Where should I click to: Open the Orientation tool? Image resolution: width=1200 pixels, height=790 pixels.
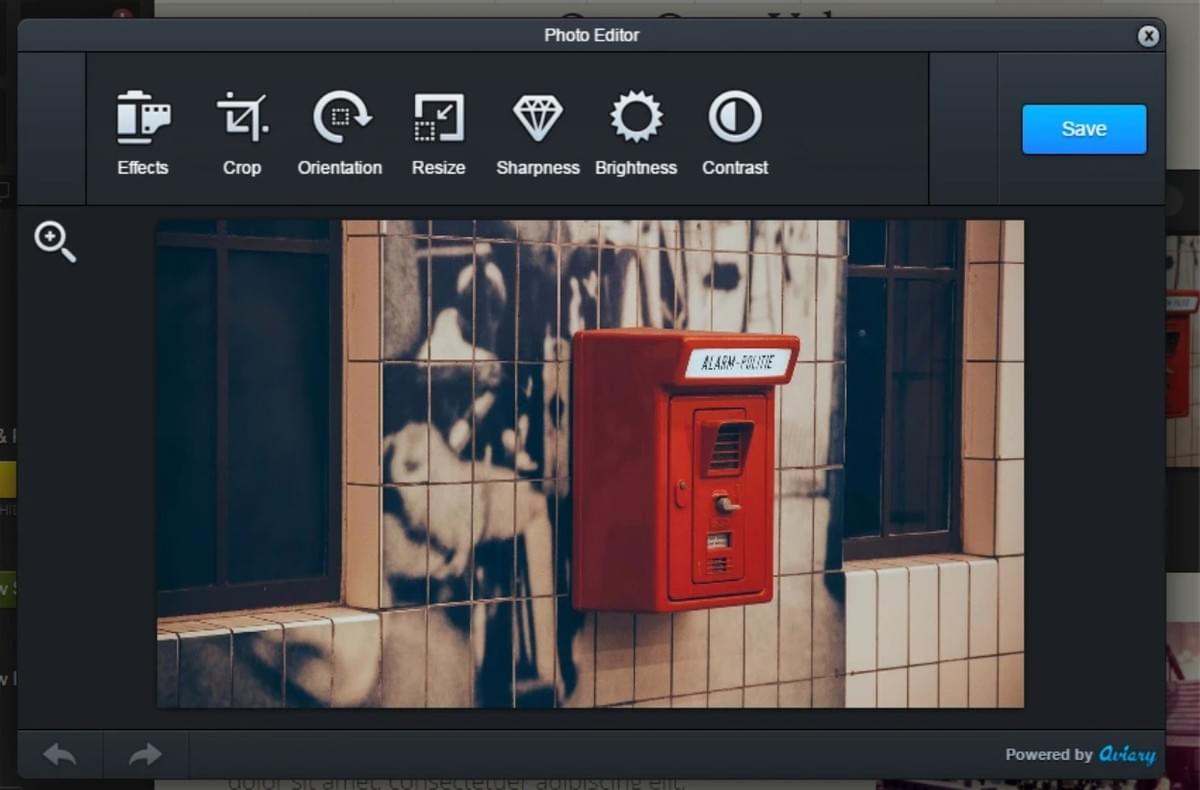[x=340, y=132]
